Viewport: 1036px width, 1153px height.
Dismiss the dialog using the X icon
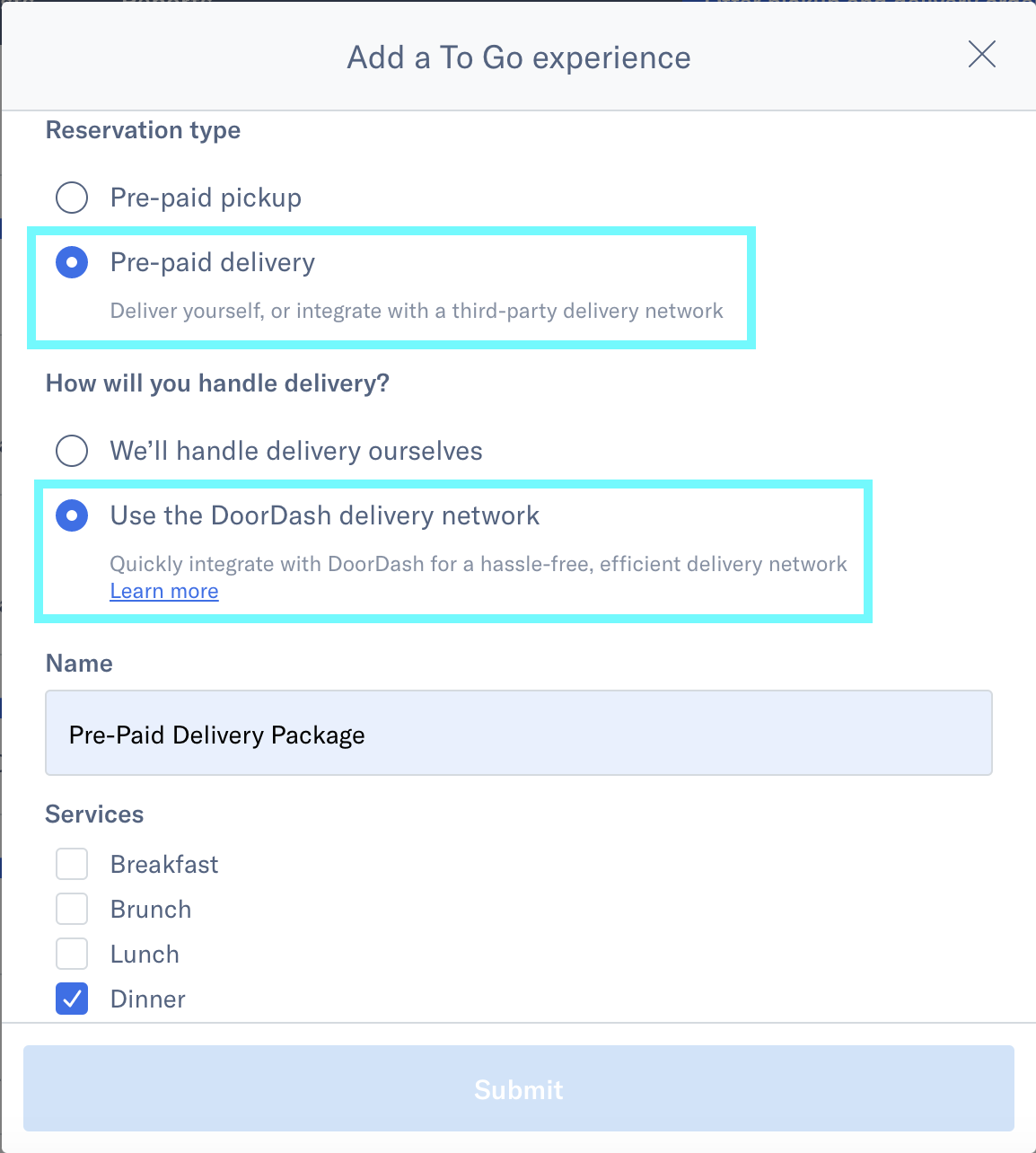(x=981, y=55)
